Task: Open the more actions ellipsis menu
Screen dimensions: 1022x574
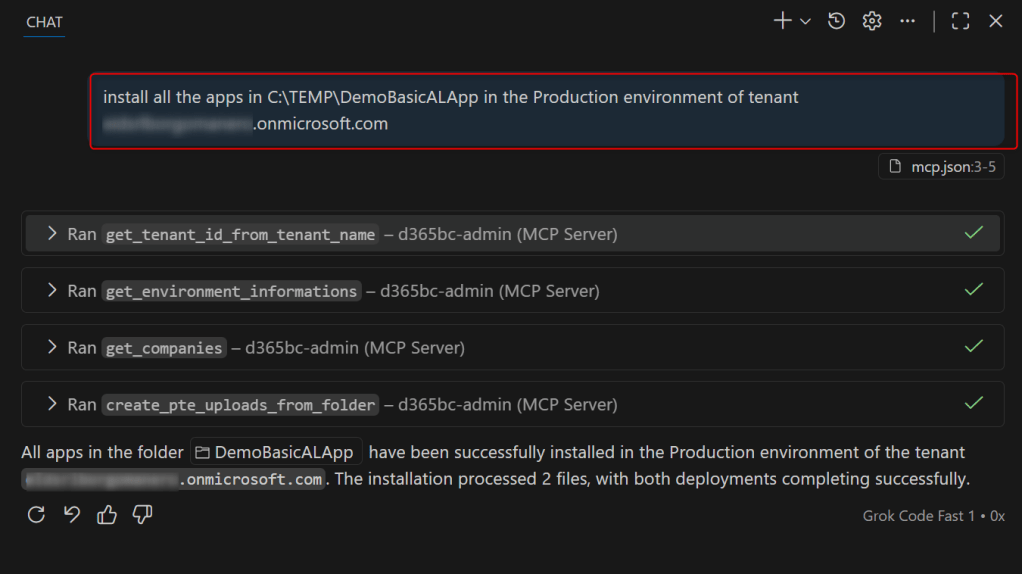Action: [x=907, y=21]
